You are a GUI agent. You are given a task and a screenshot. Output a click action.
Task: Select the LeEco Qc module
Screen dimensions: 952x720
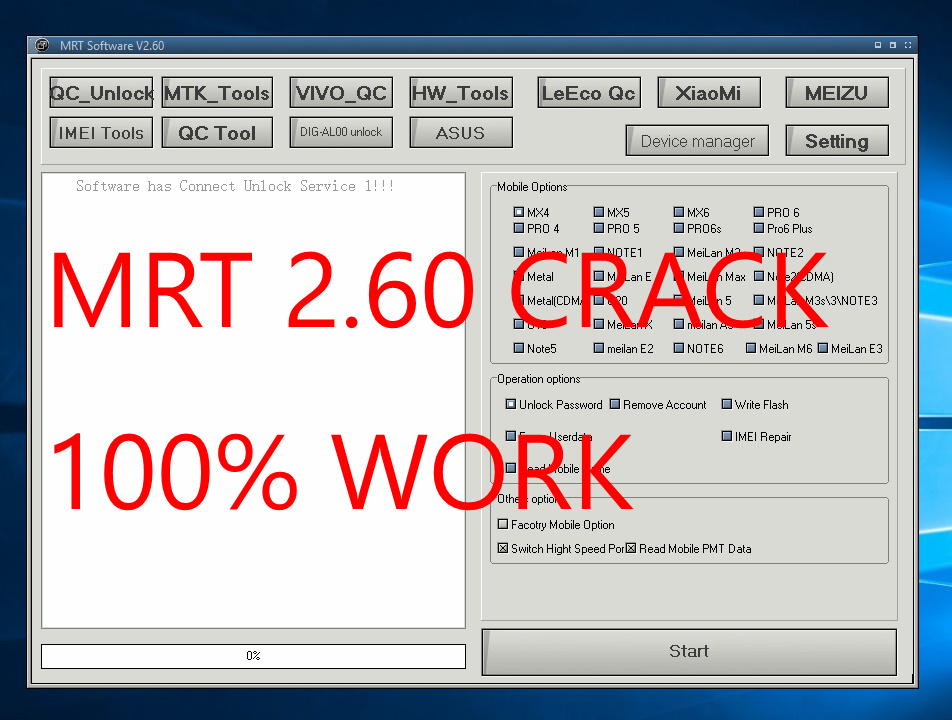point(589,93)
